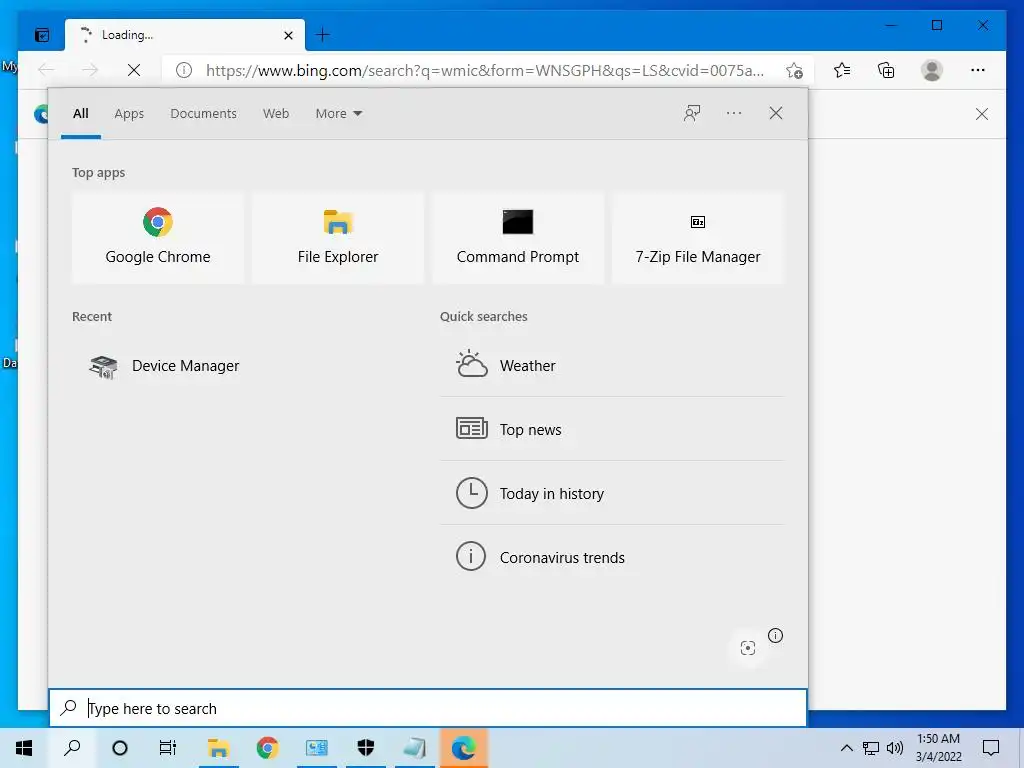Choose Today in history quick search
This screenshot has height=768, width=1024.
[x=612, y=493]
